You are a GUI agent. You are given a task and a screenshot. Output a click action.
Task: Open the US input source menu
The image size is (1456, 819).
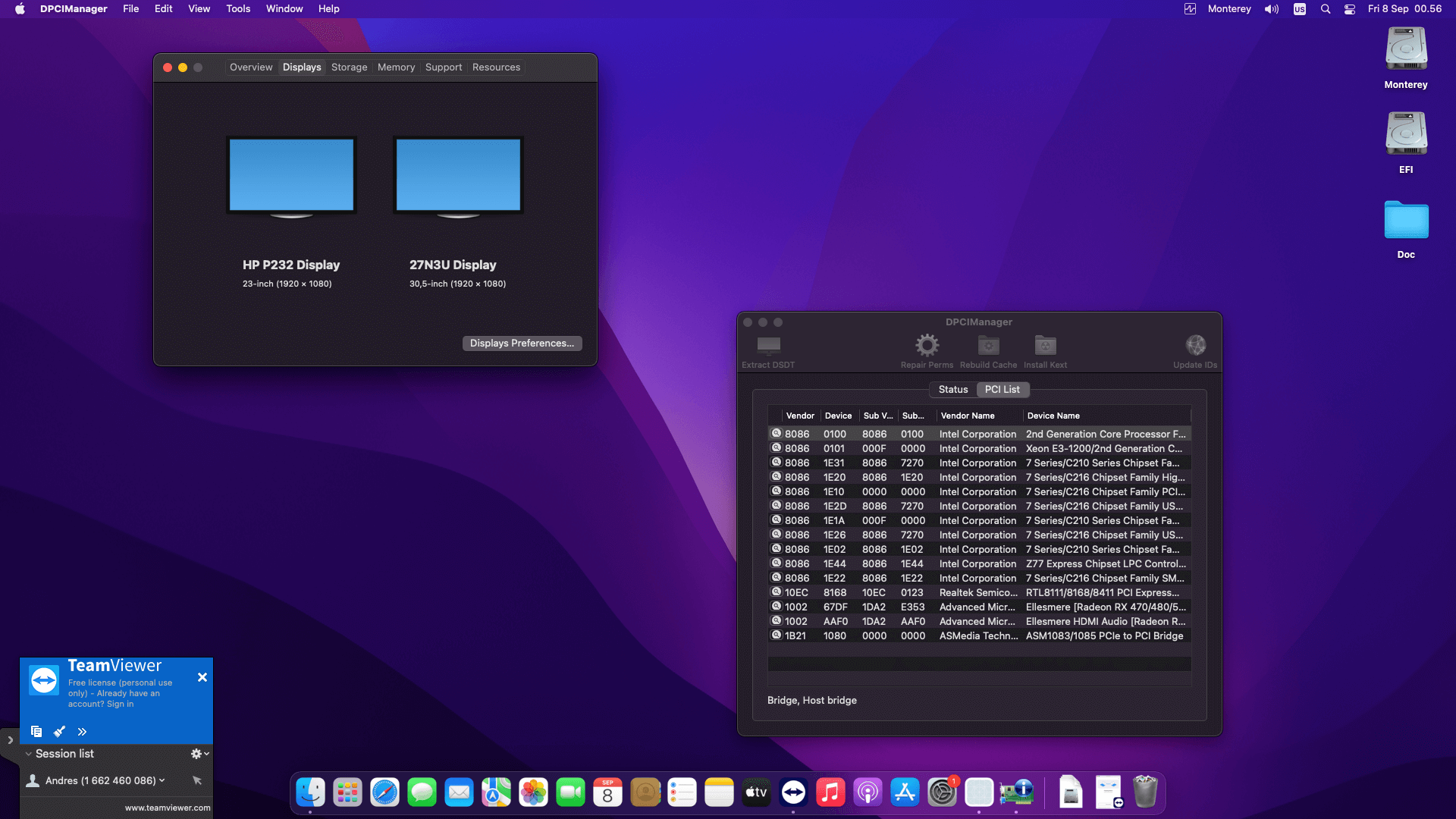point(1300,9)
